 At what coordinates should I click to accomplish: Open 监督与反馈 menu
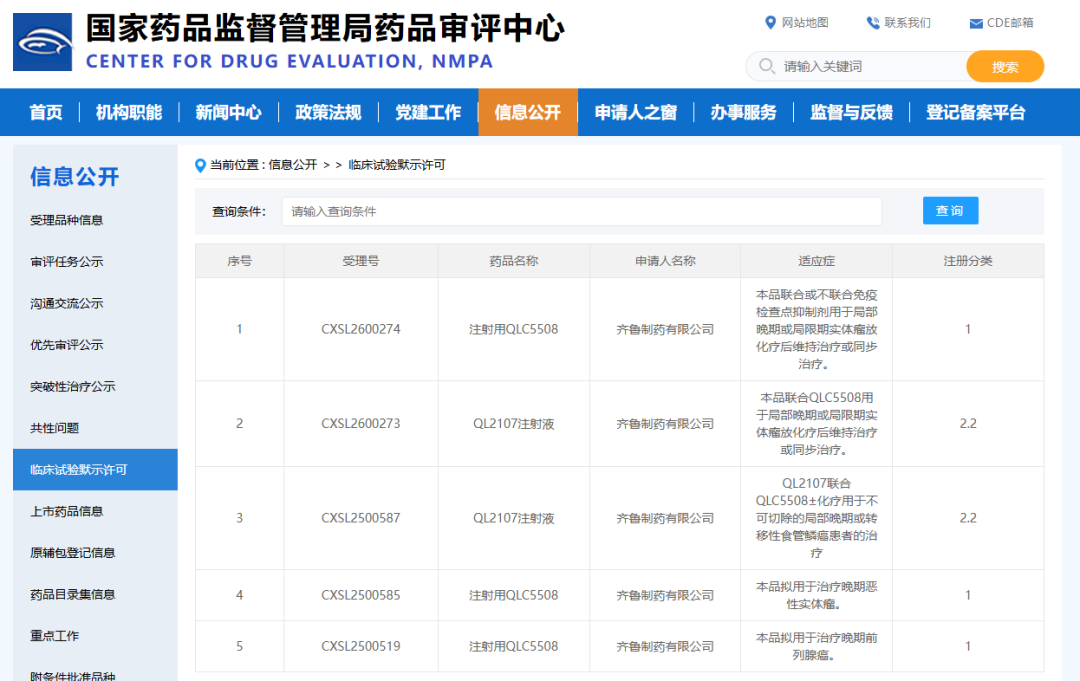[x=851, y=112]
